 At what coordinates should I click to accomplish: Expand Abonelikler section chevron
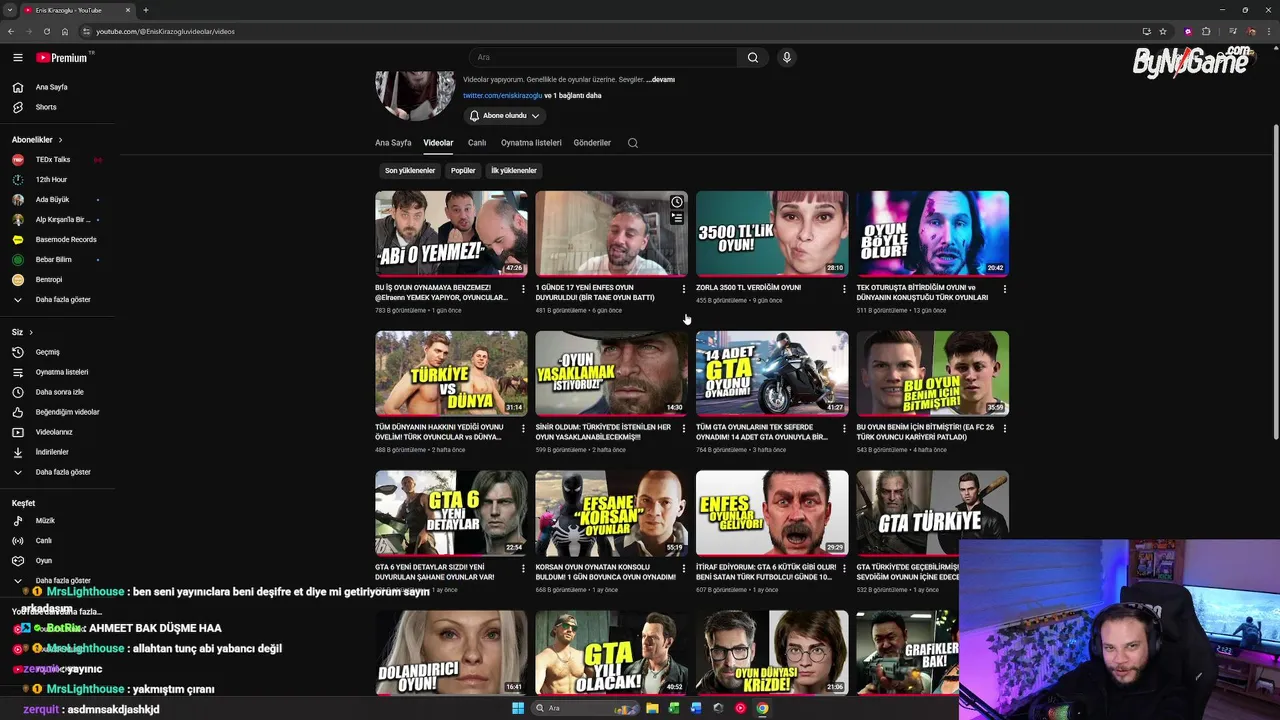coord(60,140)
